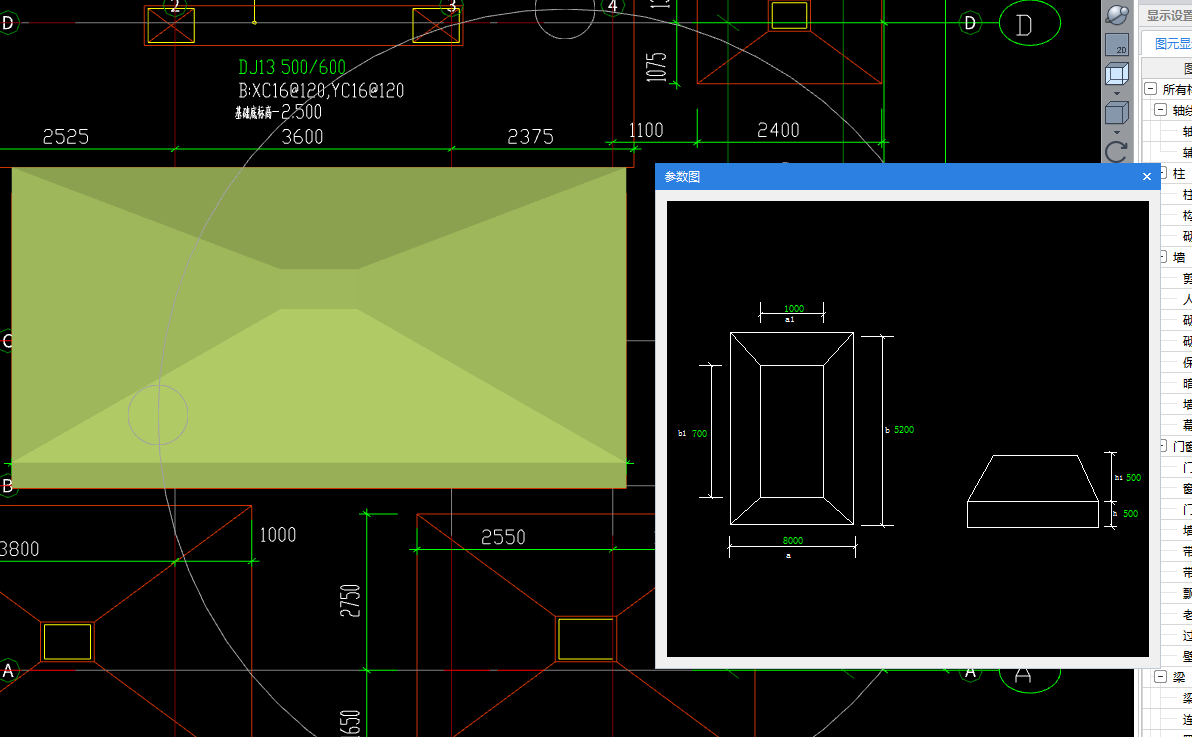Collapse the 所有 root tree node

[1151, 89]
